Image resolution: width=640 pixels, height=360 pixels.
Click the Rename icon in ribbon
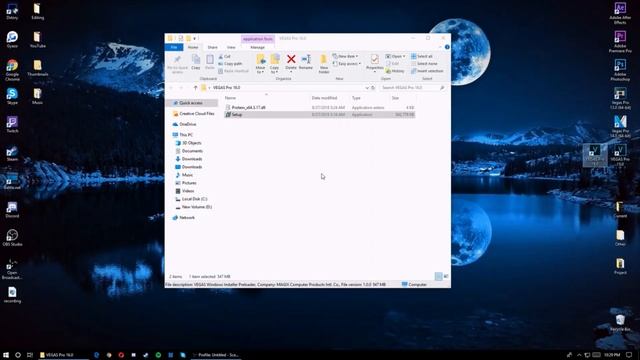[x=306, y=62]
